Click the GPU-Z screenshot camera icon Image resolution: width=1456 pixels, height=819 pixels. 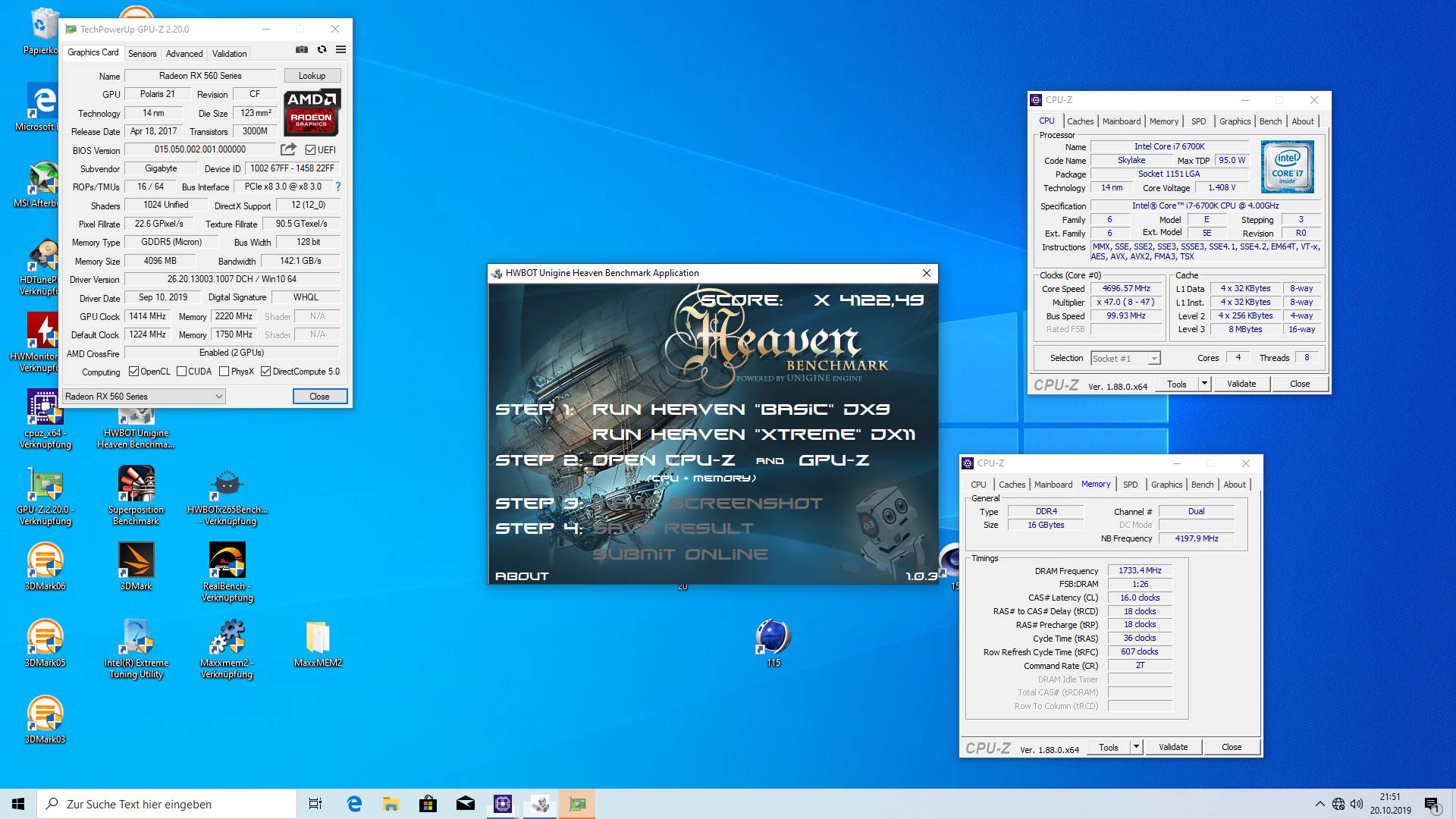(302, 49)
